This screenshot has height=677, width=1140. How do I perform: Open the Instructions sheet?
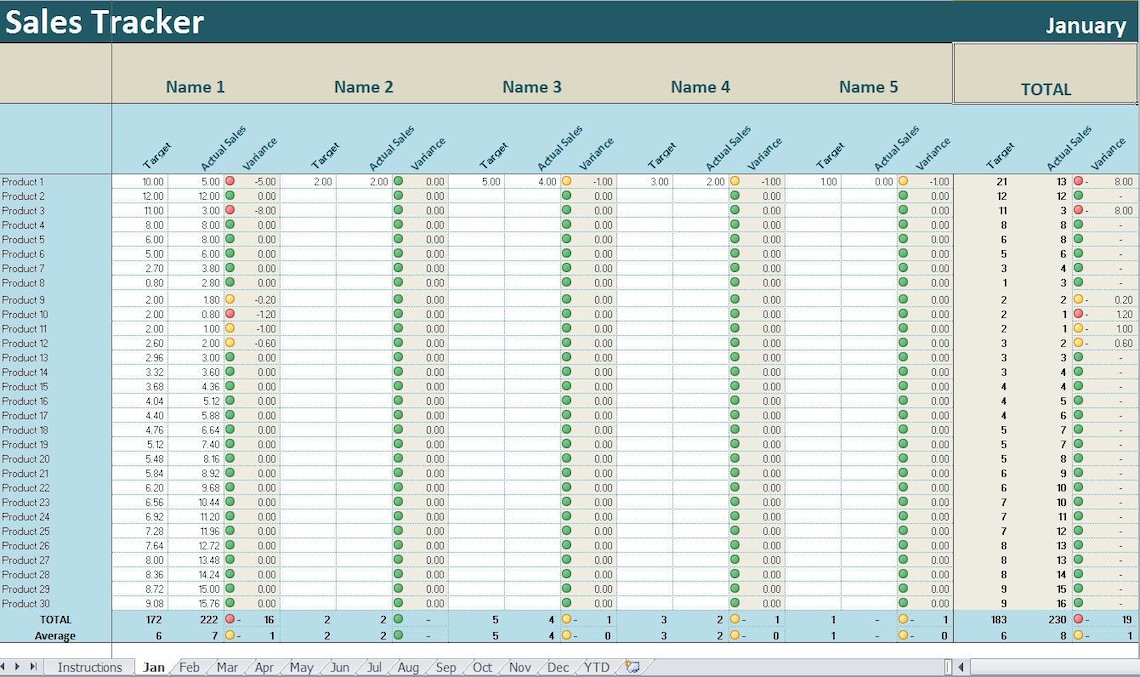coord(91,666)
